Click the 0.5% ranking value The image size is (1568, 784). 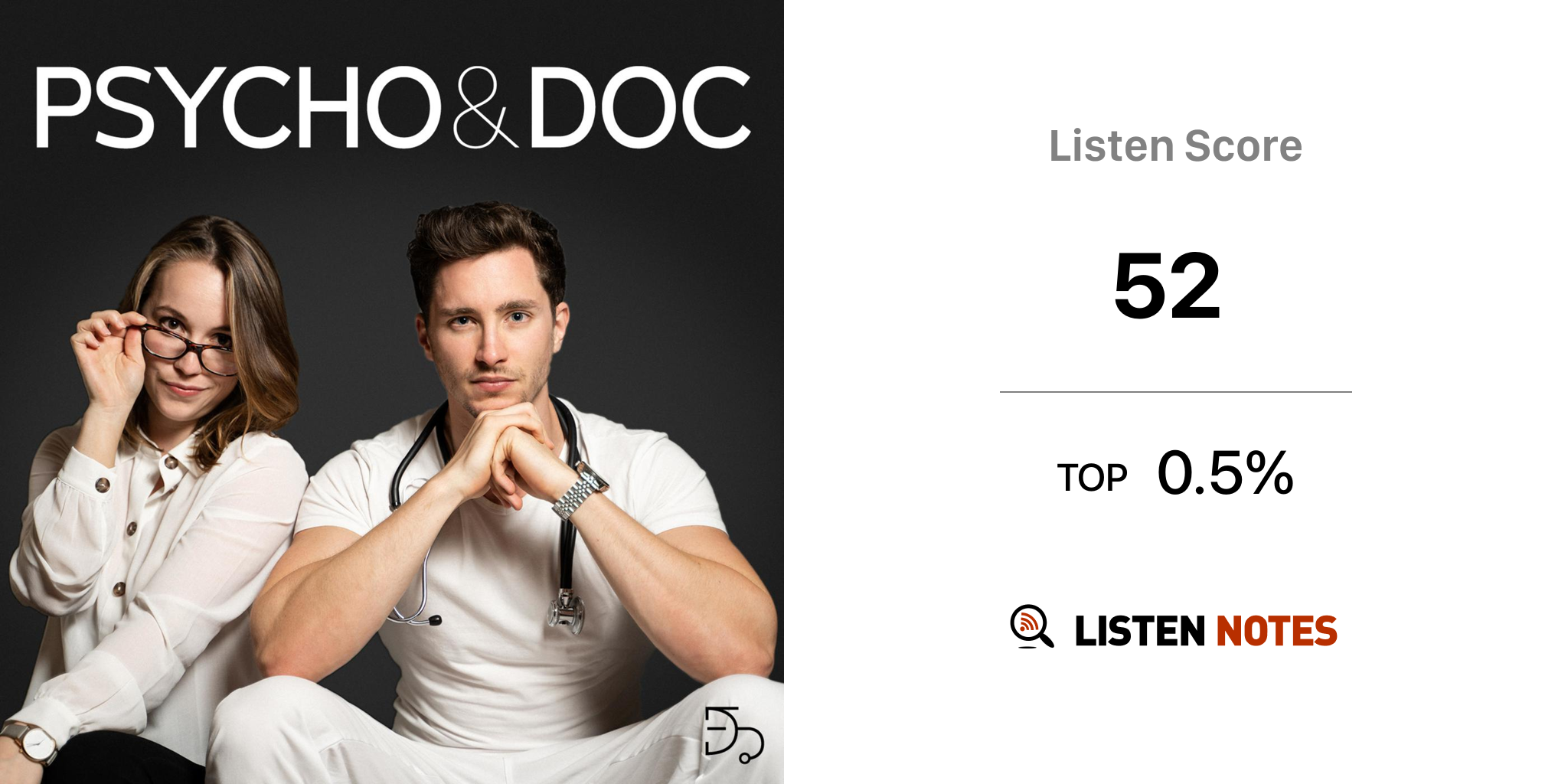tap(1225, 472)
